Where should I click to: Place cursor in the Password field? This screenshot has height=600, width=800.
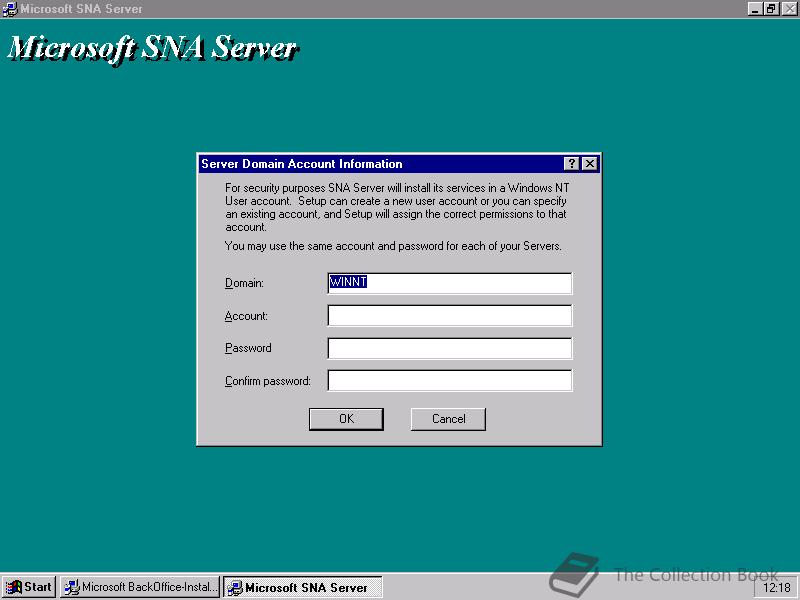pos(449,348)
